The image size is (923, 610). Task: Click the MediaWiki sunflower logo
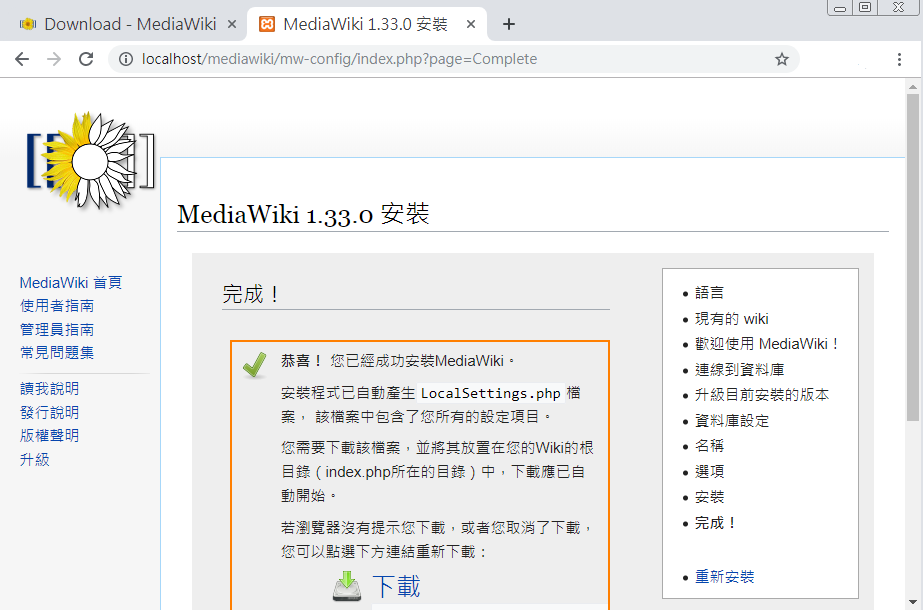pos(91,160)
